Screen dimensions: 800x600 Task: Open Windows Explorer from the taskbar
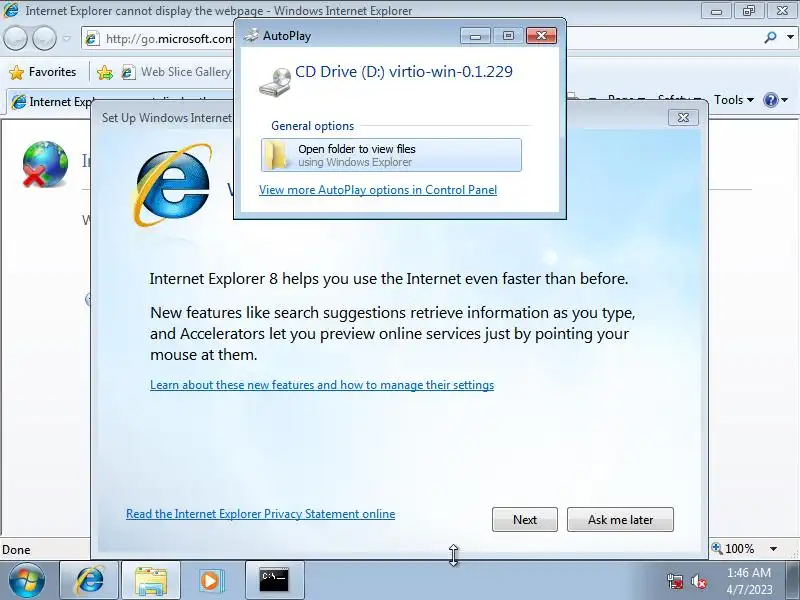(x=151, y=580)
